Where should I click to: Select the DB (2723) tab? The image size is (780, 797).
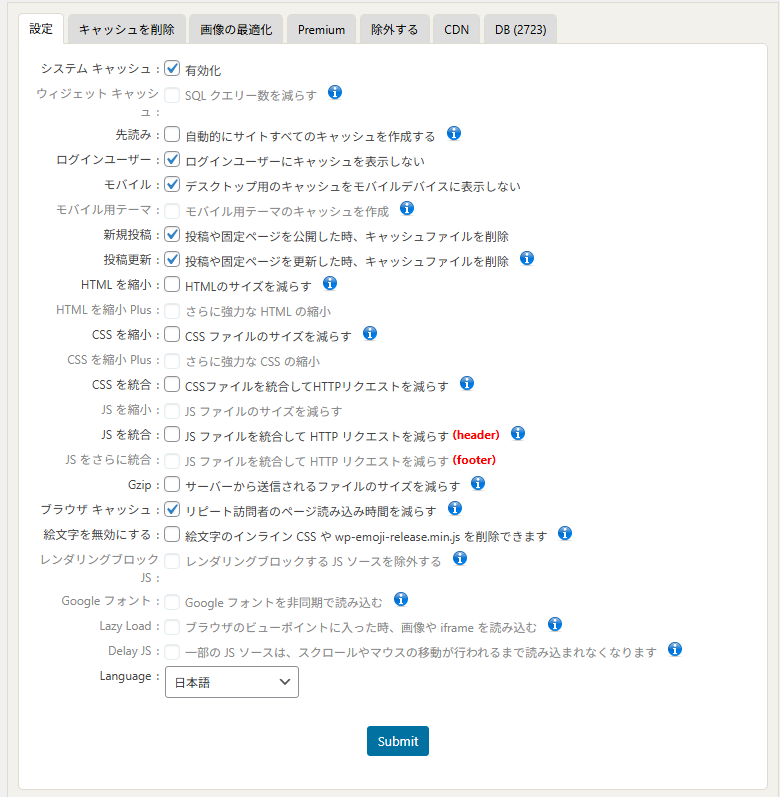[520, 29]
